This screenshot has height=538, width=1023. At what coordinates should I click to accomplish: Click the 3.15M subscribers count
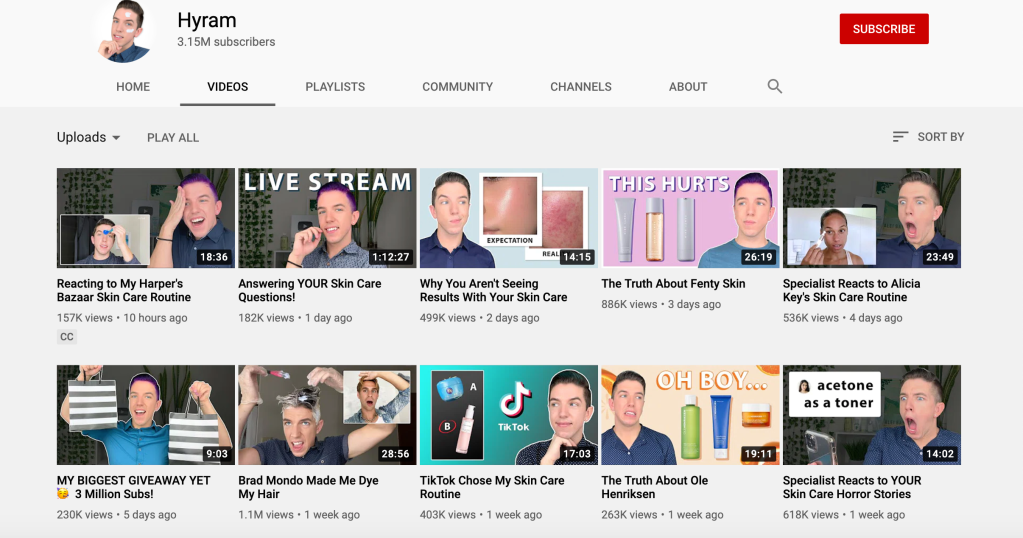(226, 42)
